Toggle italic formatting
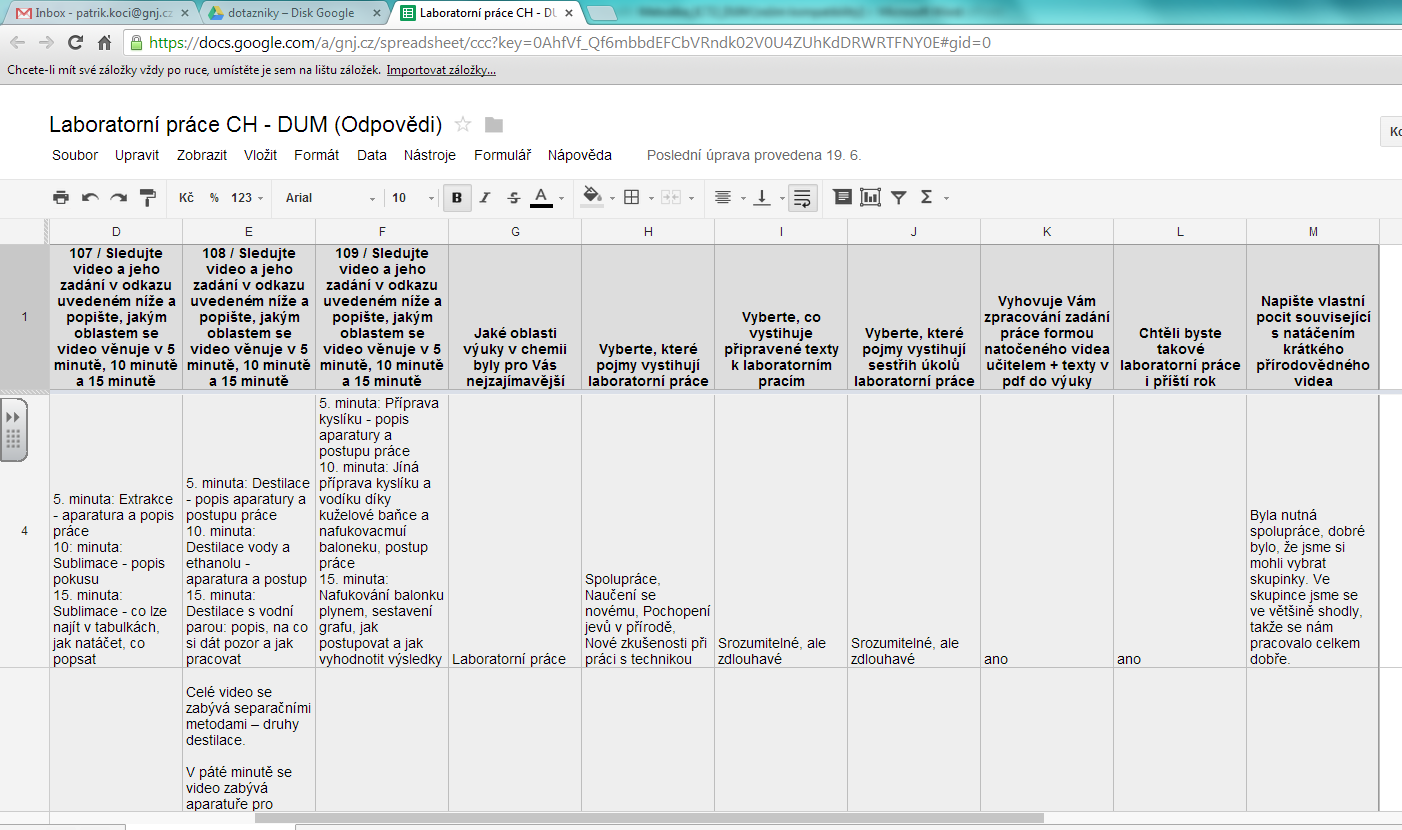Screen dimensions: 1402x830 click(x=485, y=198)
